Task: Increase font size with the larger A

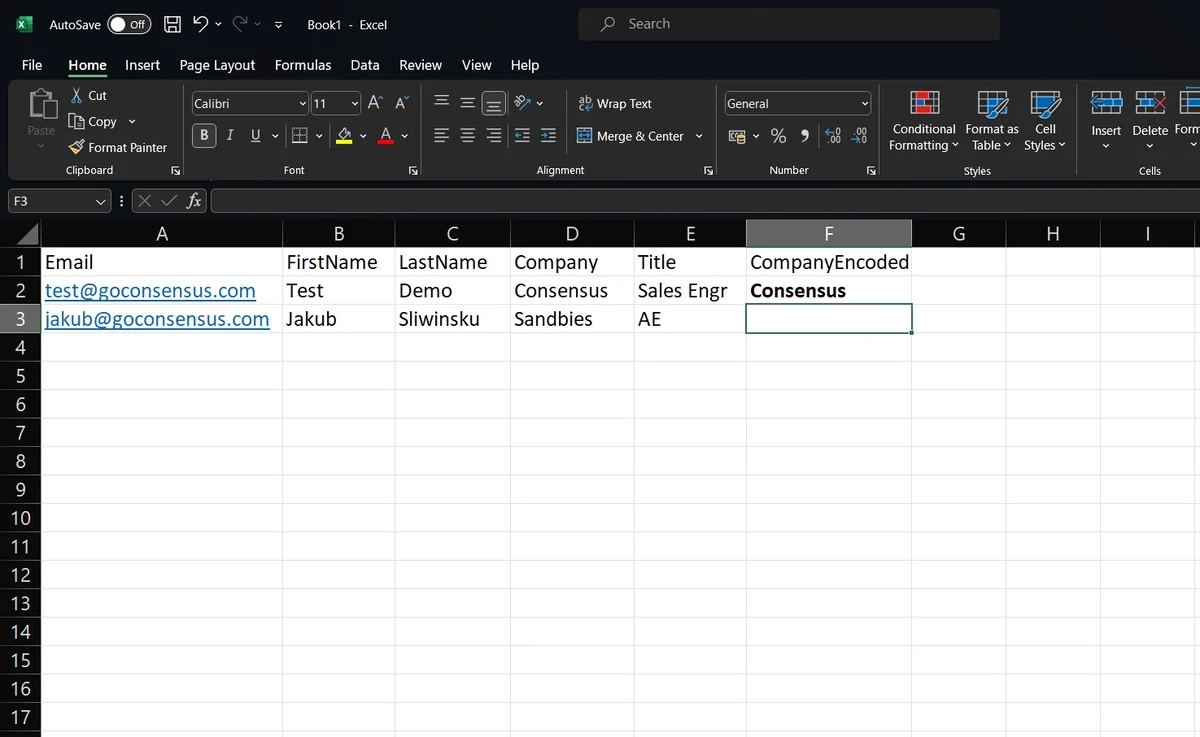Action: pyautogui.click(x=375, y=103)
